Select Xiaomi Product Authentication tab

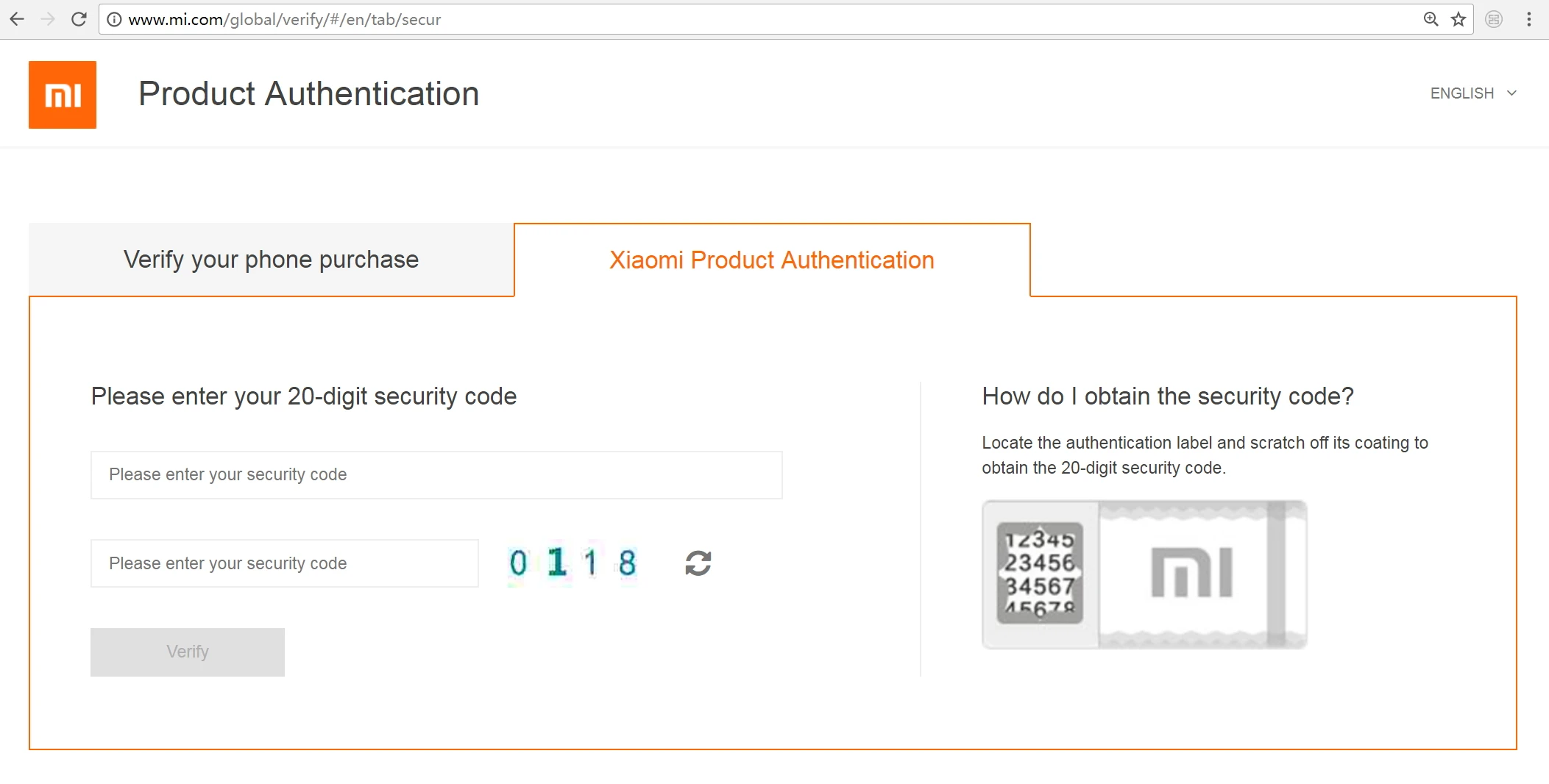click(x=772, y=260)
